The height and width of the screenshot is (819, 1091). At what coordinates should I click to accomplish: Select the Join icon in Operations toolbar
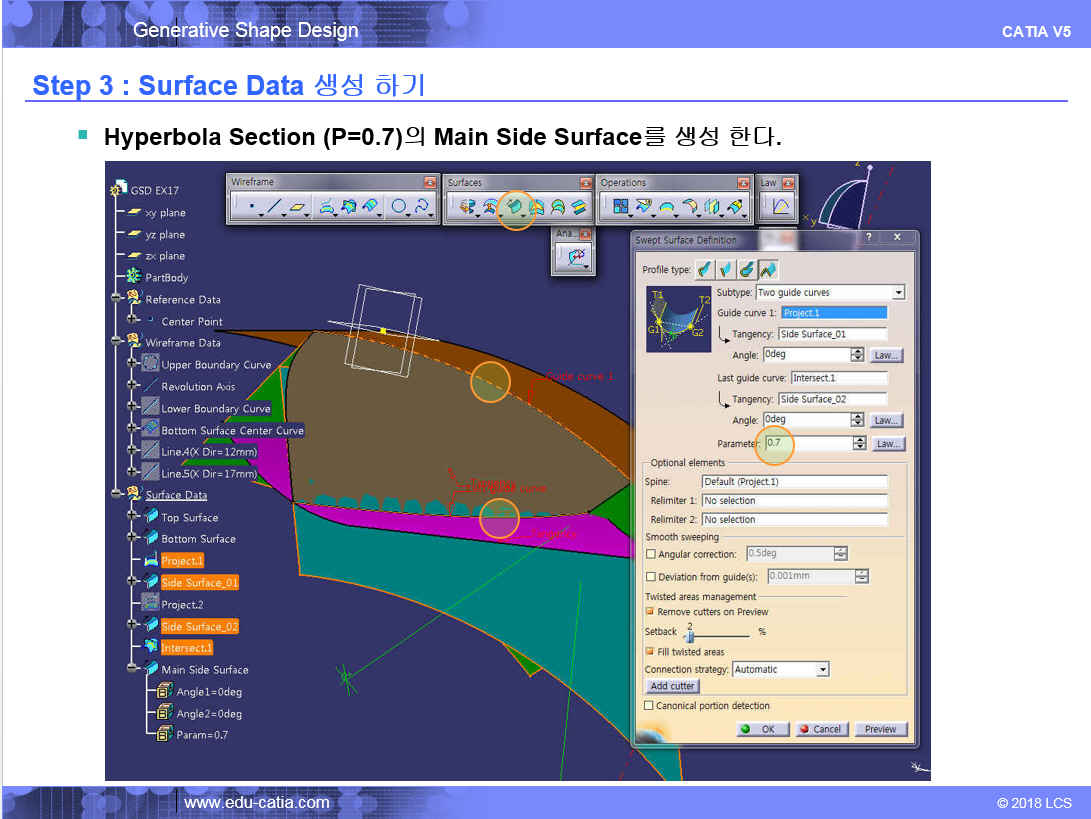point(620,207)
